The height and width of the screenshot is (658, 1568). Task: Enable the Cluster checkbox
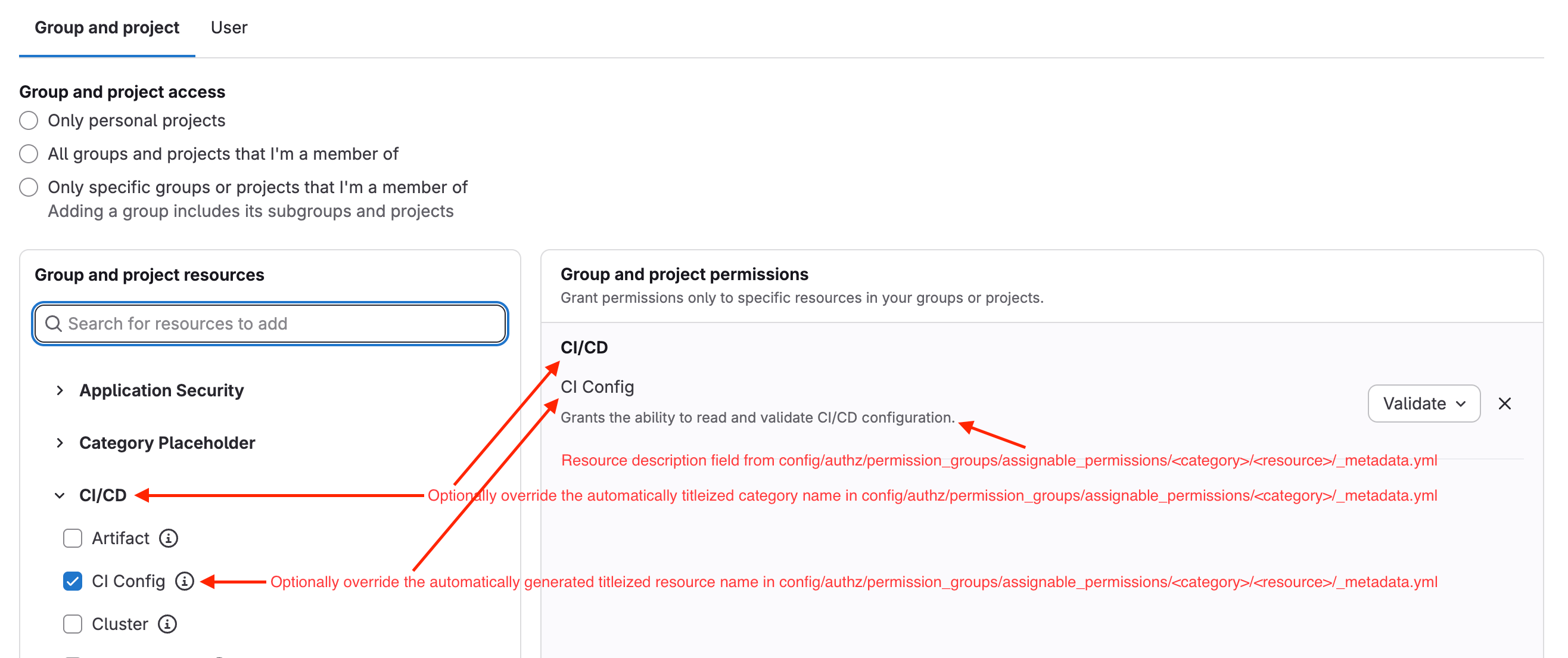coord(73,624)
